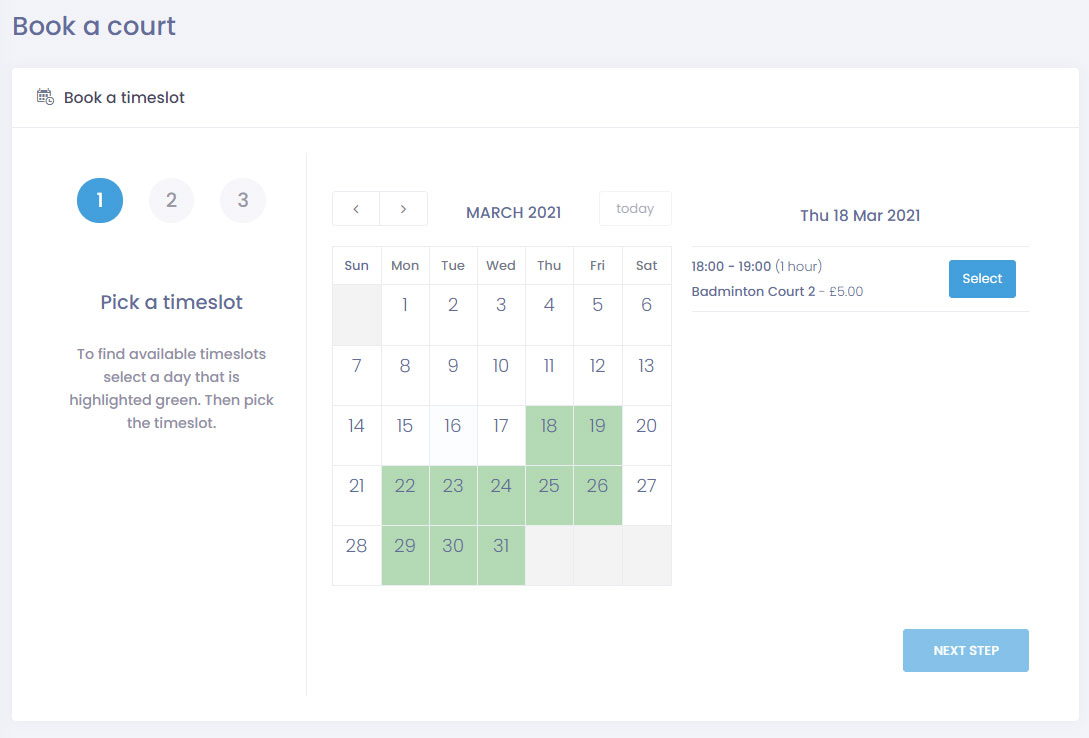Choose Friday 19 March green date
The image size is (1089, 738).
[x=597, y=435]
